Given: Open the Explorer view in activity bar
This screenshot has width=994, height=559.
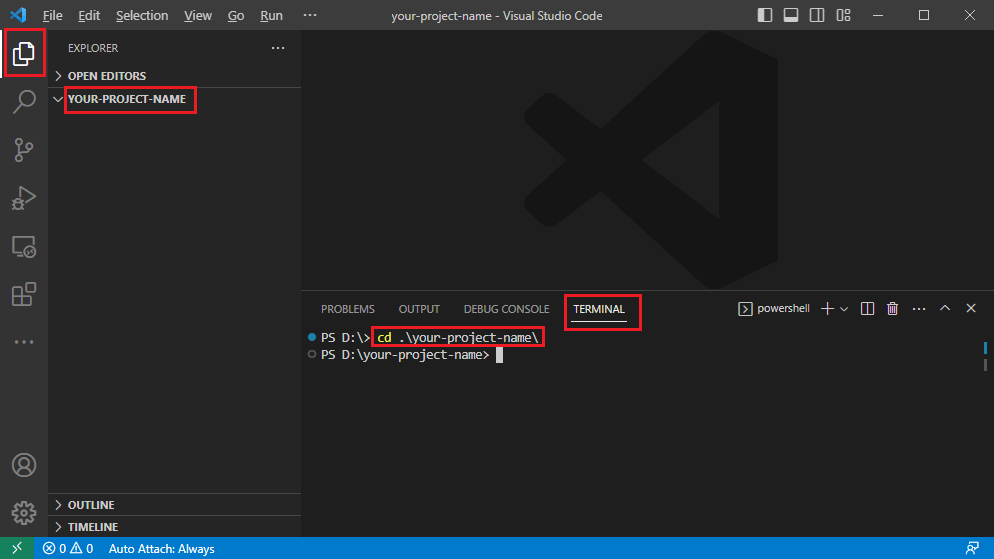Looking at the screenshot, I should tap(24, 54).
